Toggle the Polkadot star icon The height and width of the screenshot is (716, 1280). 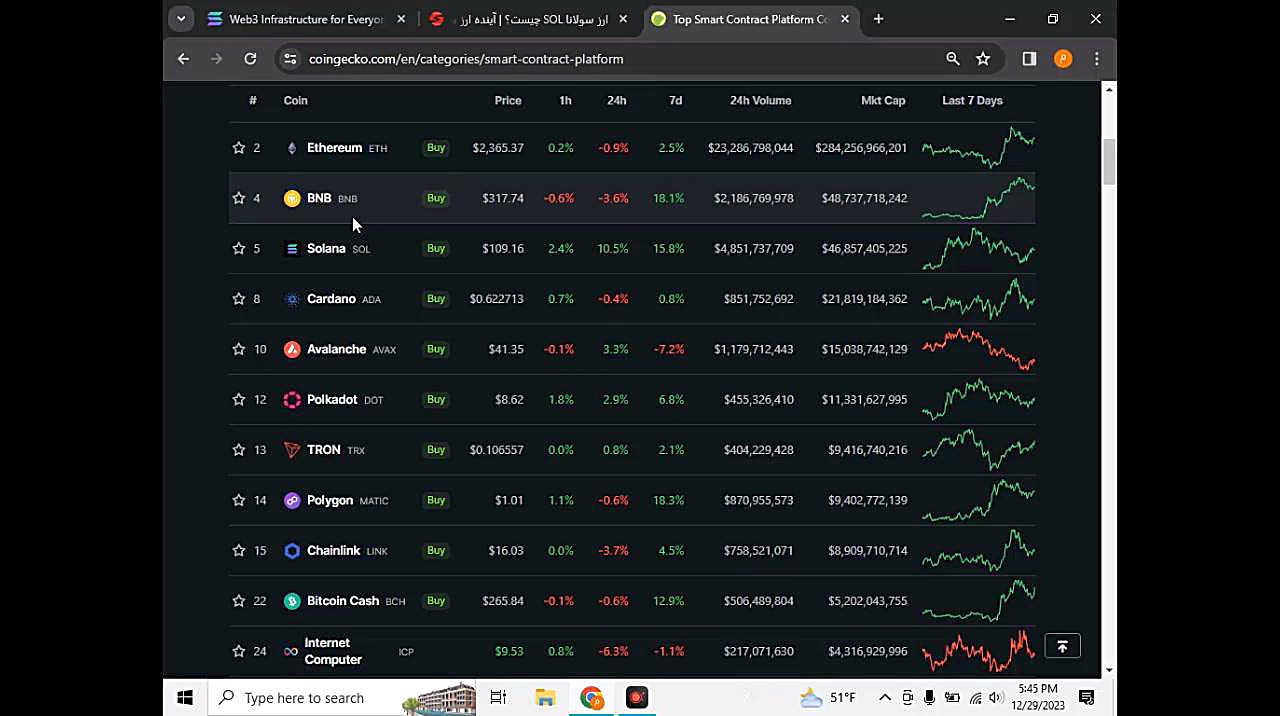coord(238,399)
